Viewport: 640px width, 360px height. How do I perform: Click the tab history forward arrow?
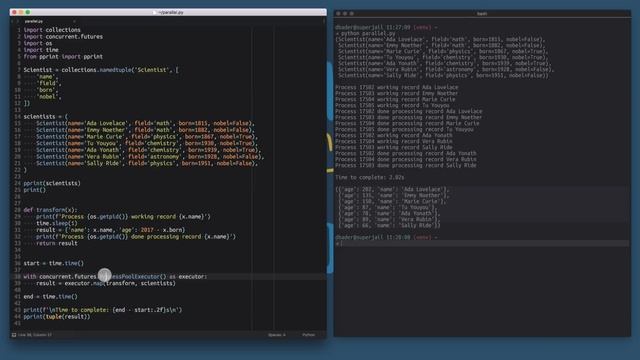point(17,21)
